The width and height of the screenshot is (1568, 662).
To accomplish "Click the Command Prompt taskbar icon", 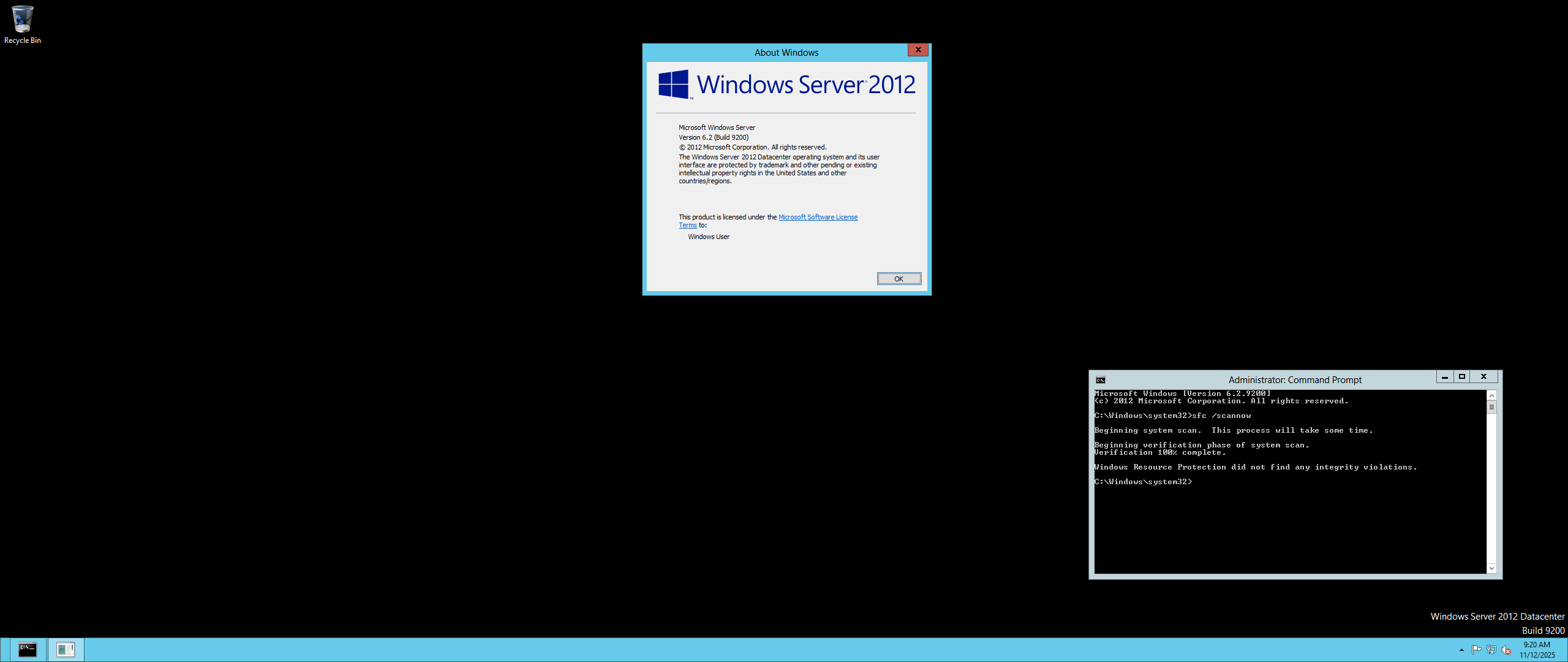I will [x=28, y=650].
